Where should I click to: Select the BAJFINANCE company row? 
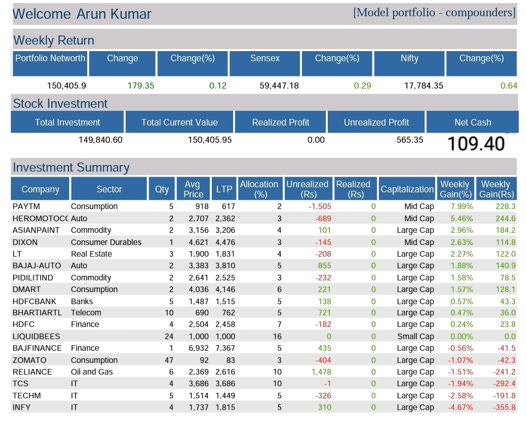264,348
